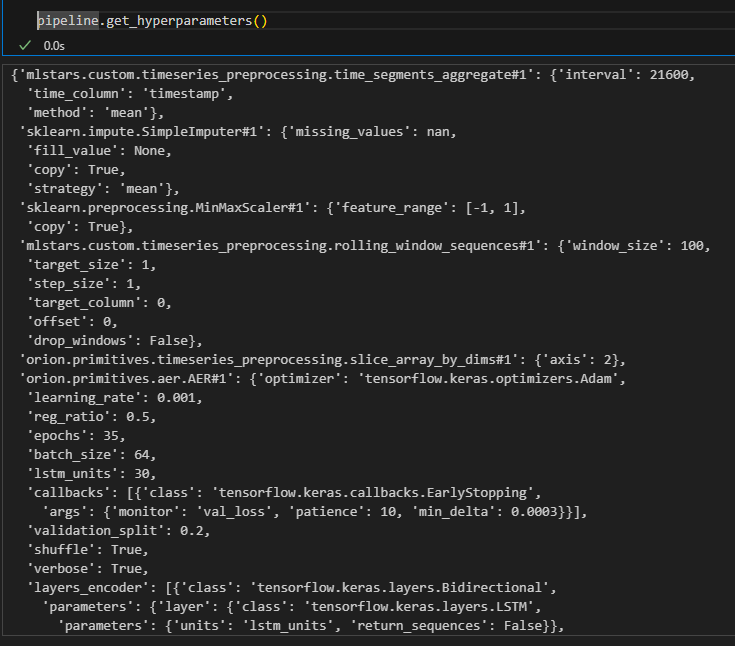Click 'tensorflow.keras.optimizers.Adam' optimizer value

(488, 379)
